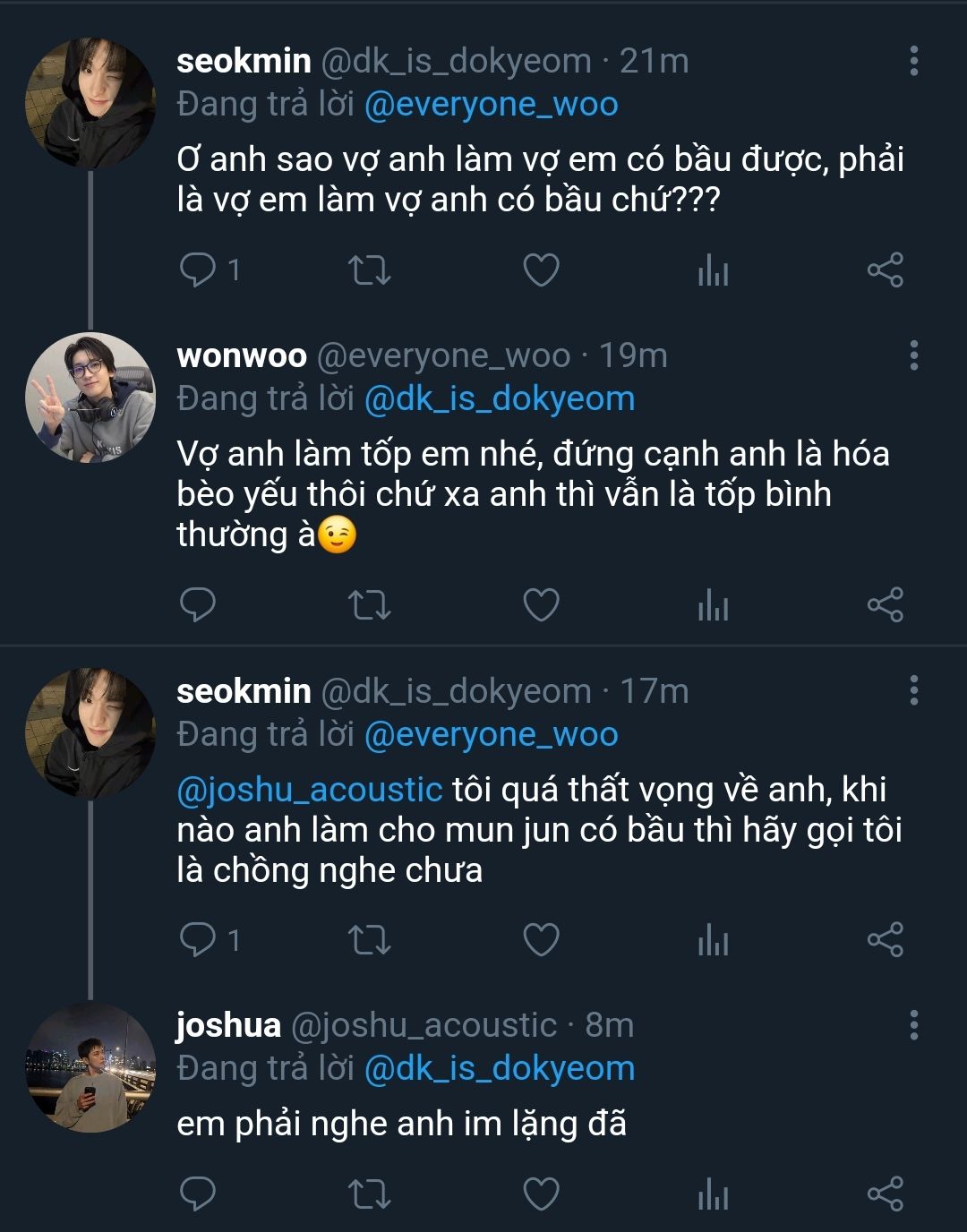Share joshua's tweet
This screenshot has height=1232, width=967.
click(x=885, y=1193)
